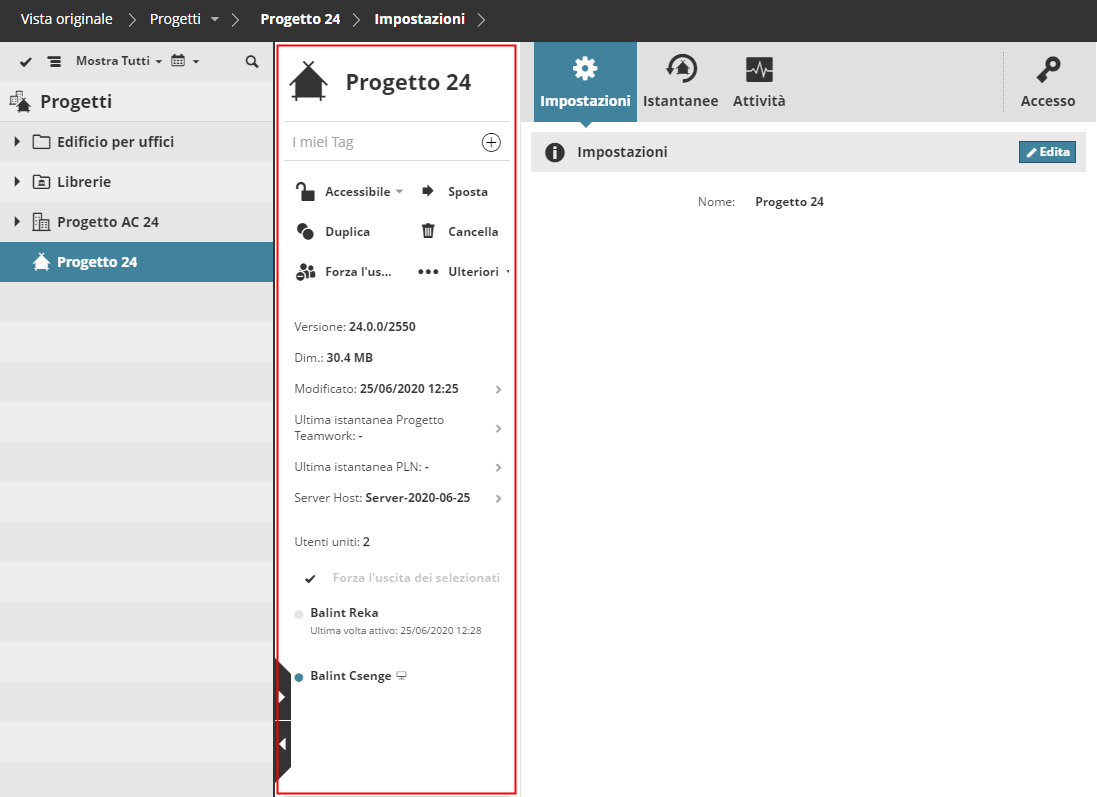This screenshot has height=797, width=1097.
Task: Open the calendar date filter dropdown
Action: (185, 61)
